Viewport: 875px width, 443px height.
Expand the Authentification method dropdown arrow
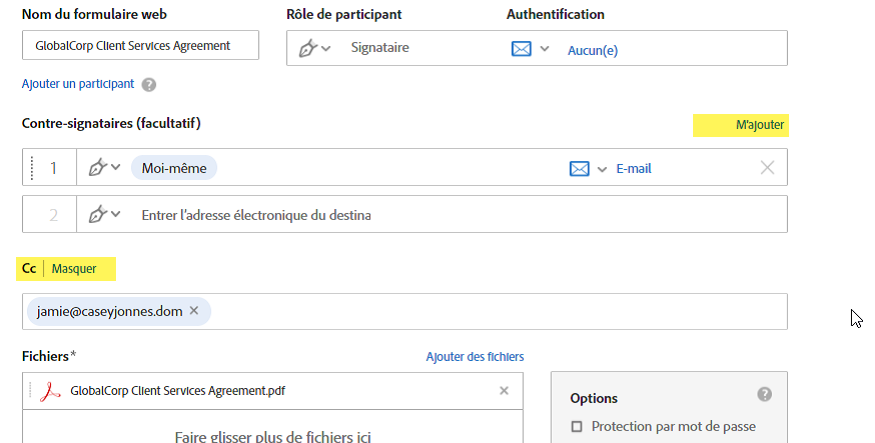coord(545,48)
